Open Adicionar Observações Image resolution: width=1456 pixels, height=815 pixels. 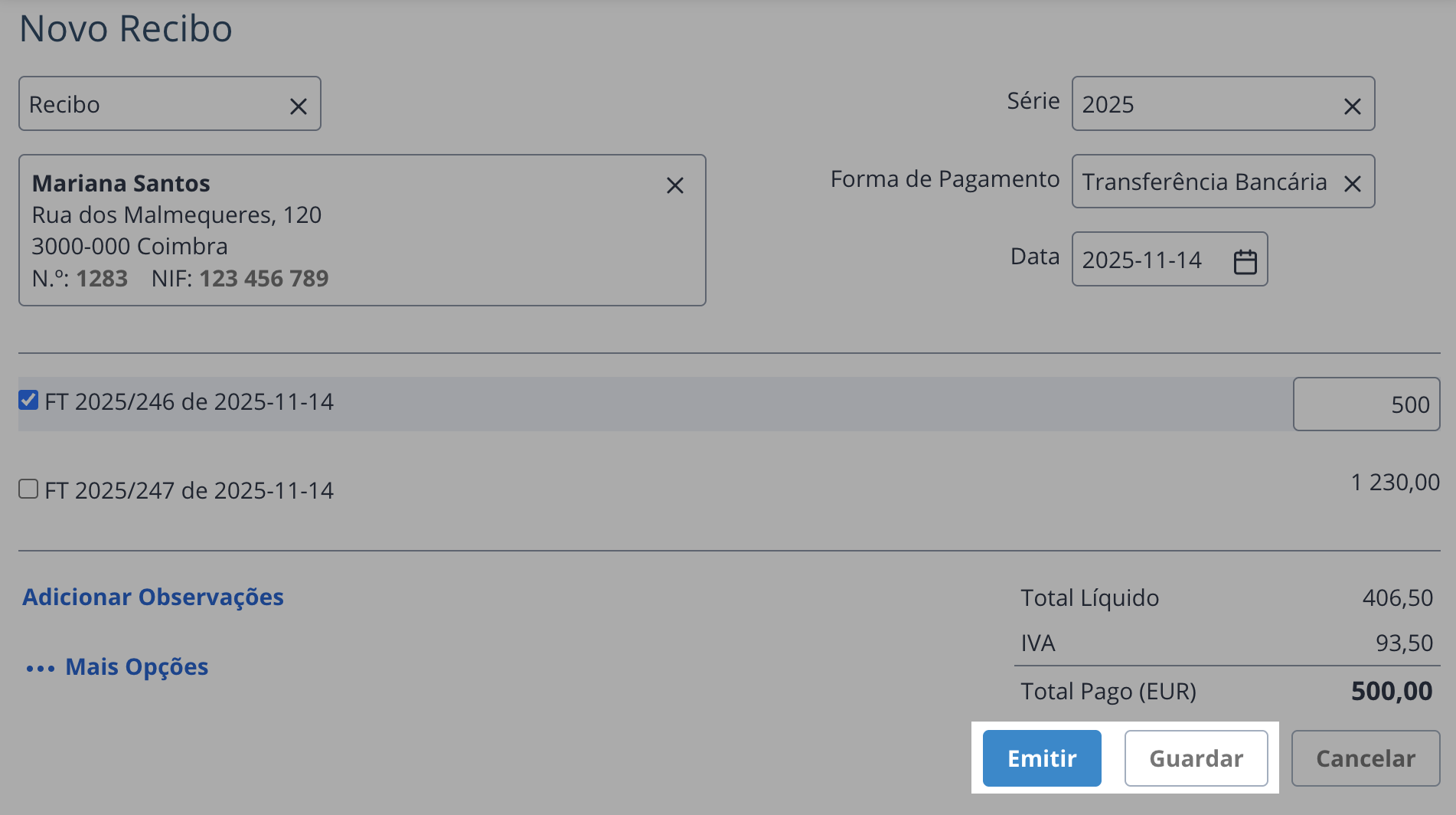point(153,597)
